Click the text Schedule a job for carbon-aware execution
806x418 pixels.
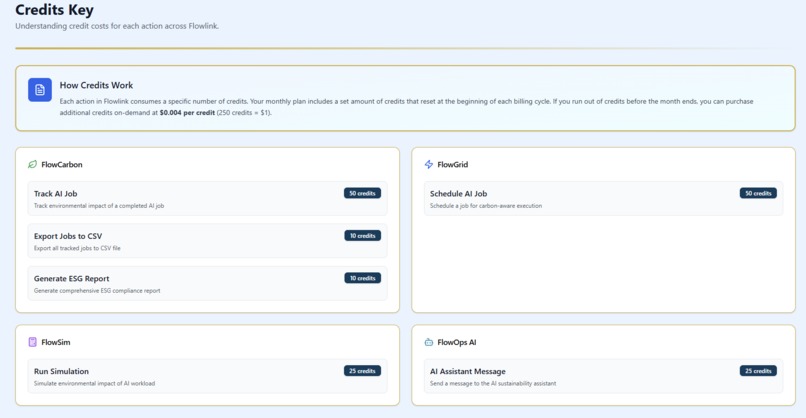[486, 206]
